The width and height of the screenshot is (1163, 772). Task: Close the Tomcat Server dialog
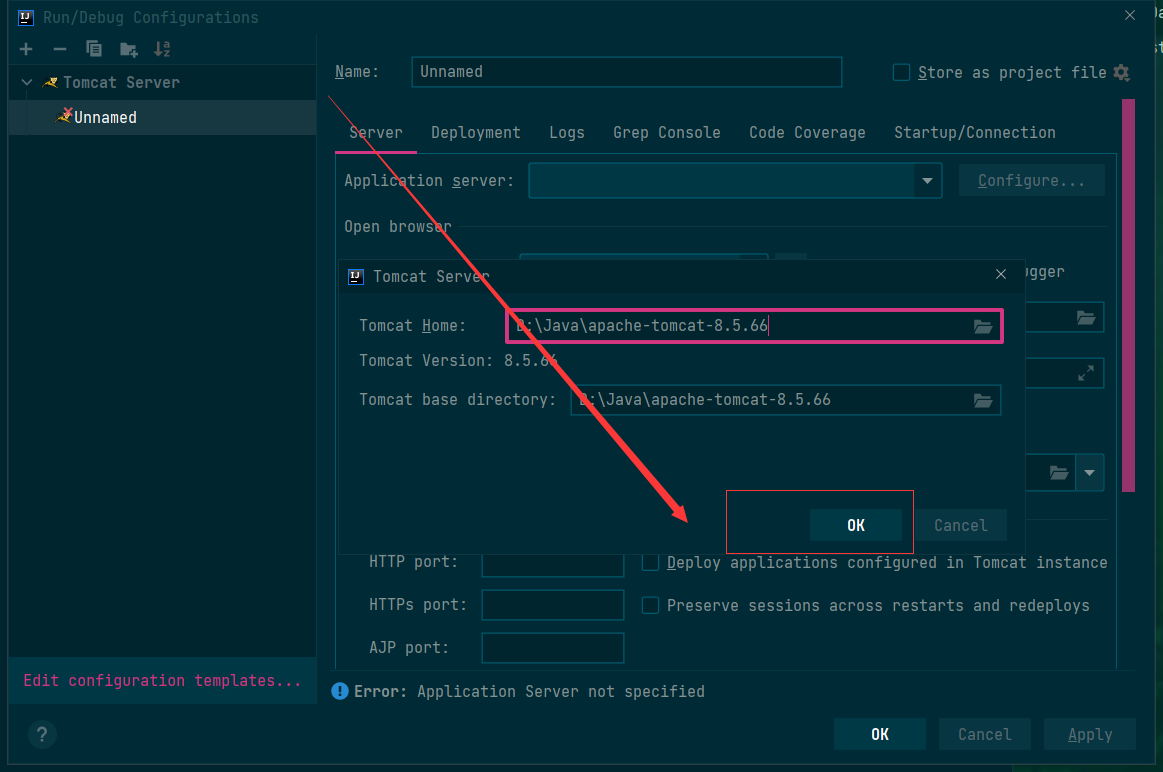pos(1001,274)
